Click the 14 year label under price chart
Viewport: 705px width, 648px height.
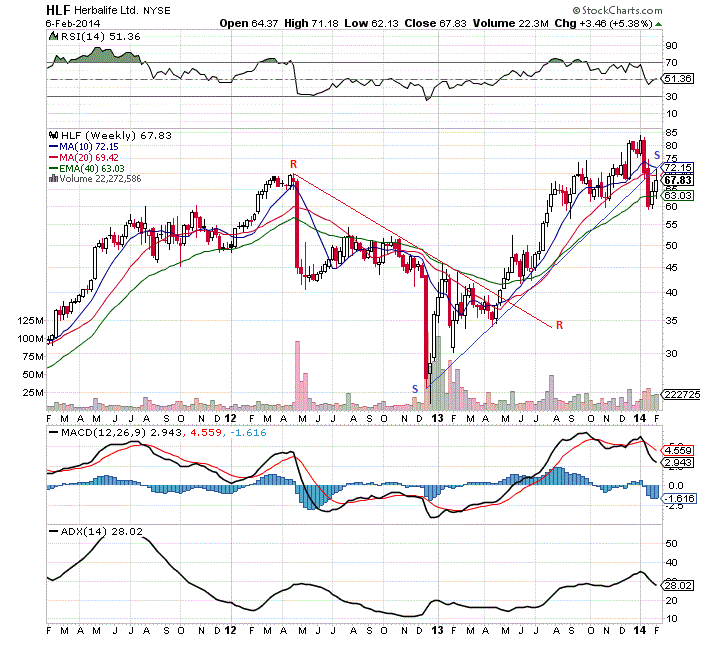640,418
